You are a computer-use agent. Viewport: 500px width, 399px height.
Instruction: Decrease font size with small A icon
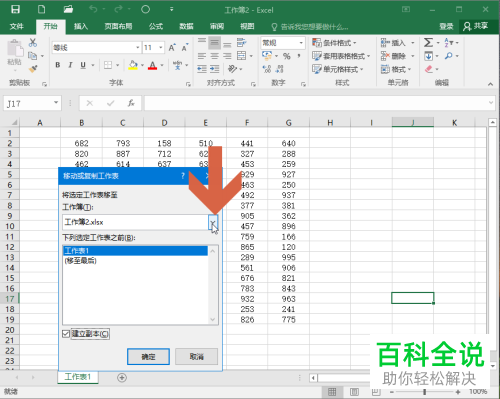click(185, 48)
